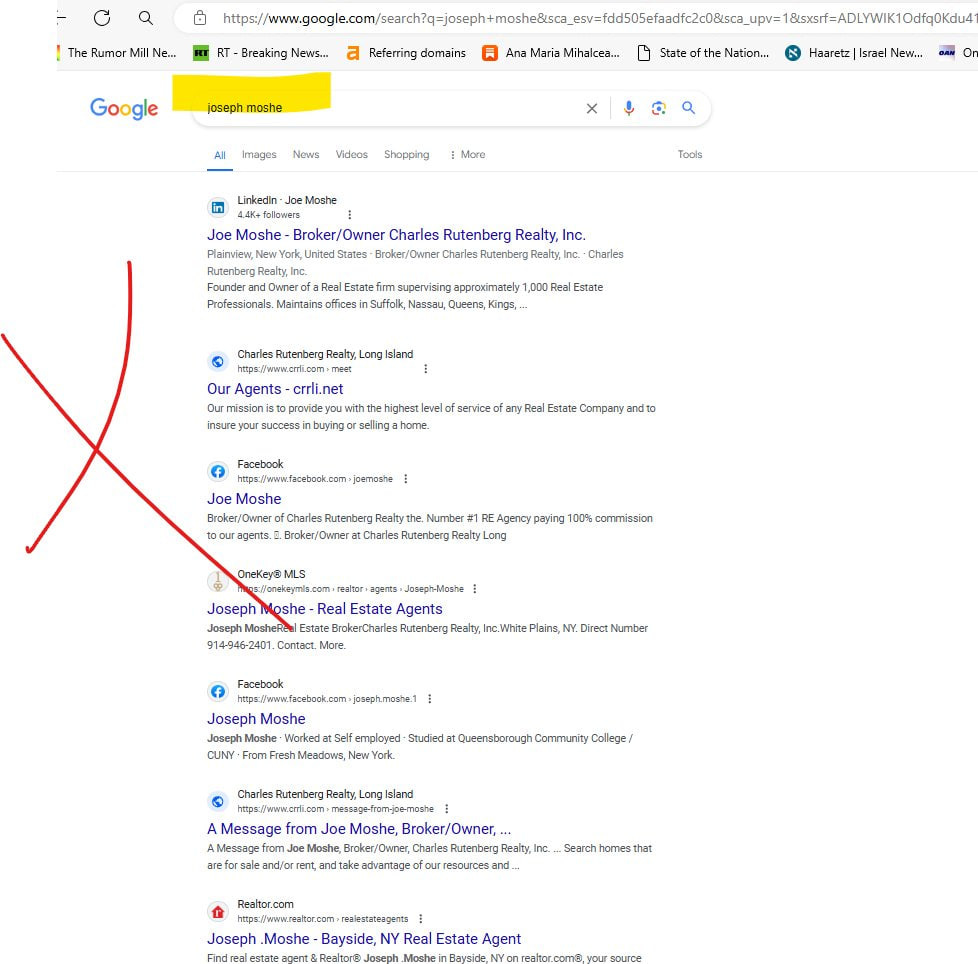Switch to the News tab

(x=306, y=155)
